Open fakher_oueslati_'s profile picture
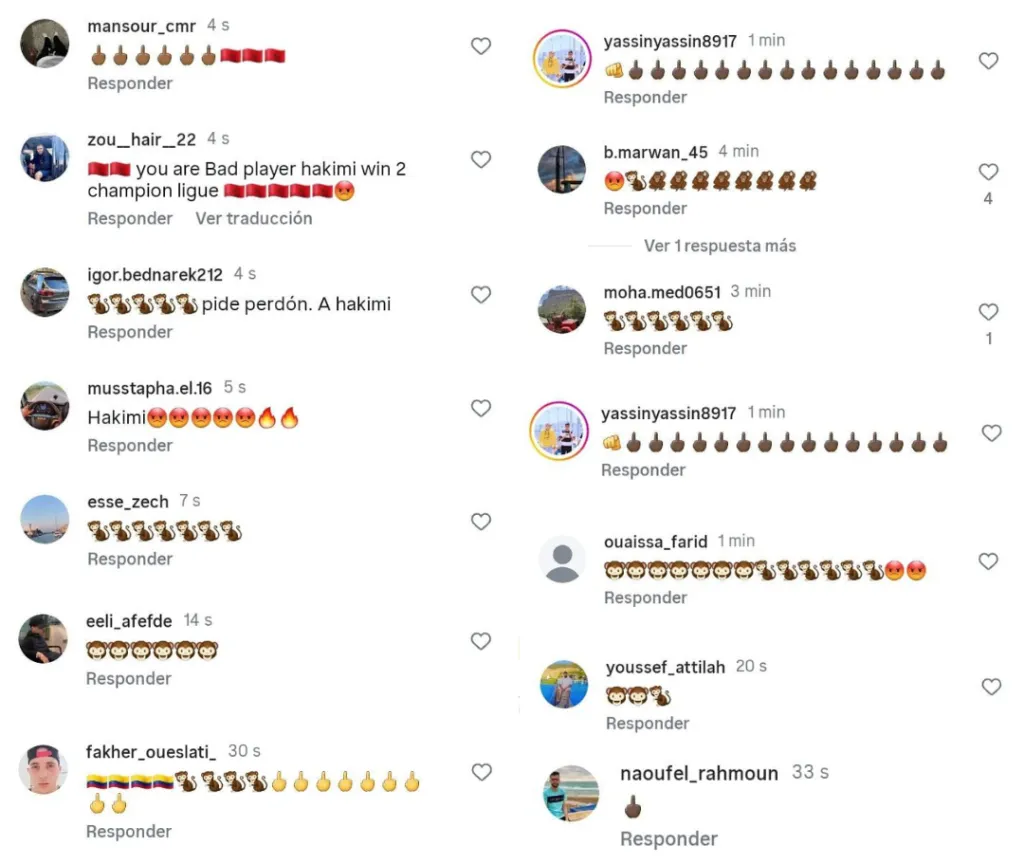Viewport: 1024px width, 864px height. pos(44,768)
